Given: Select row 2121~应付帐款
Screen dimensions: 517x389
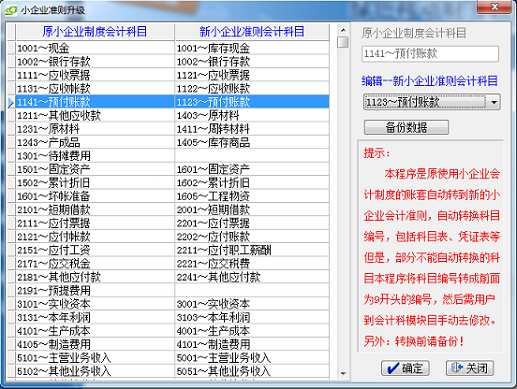Looking at the screenshot, I should (95, 237).
